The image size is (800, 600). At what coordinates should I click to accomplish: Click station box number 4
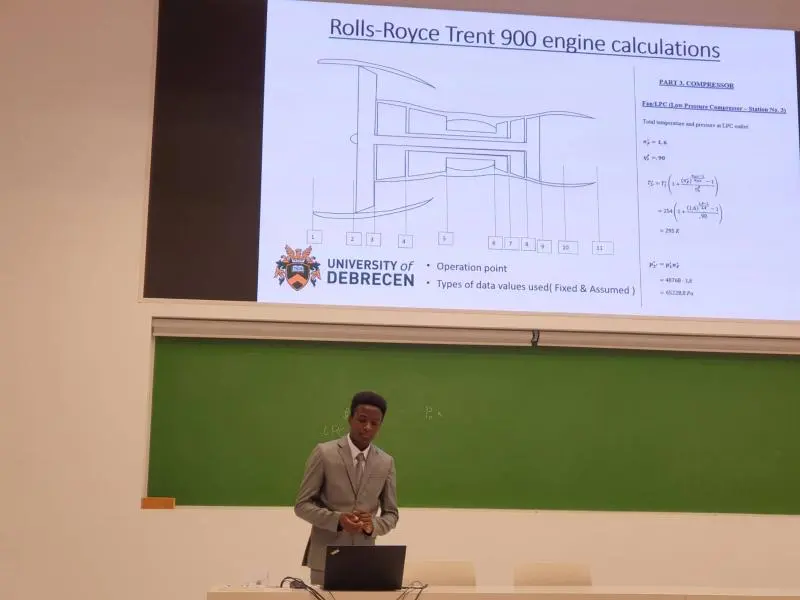405,241
